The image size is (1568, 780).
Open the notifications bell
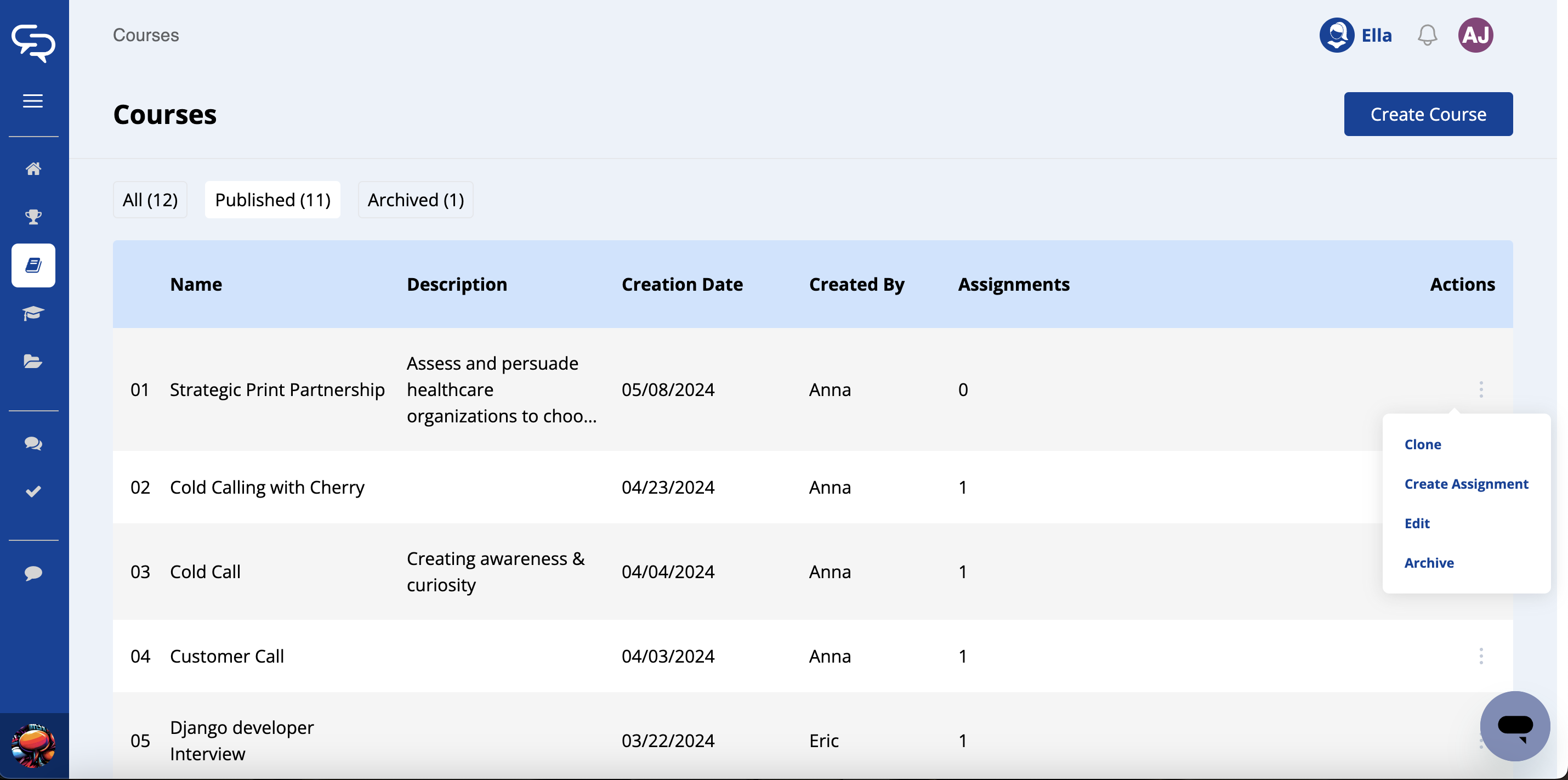pyautogui.click(x=1427, y=35)
